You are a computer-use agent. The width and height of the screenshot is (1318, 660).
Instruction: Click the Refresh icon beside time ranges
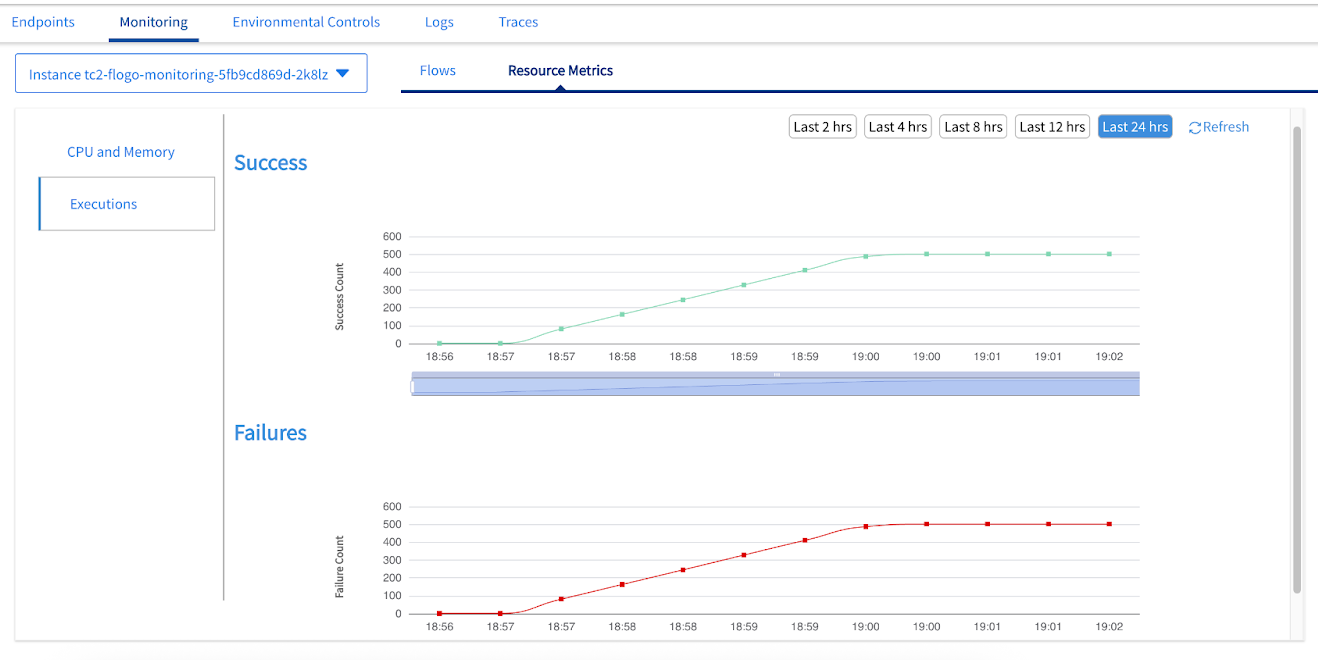[1195, 127]
